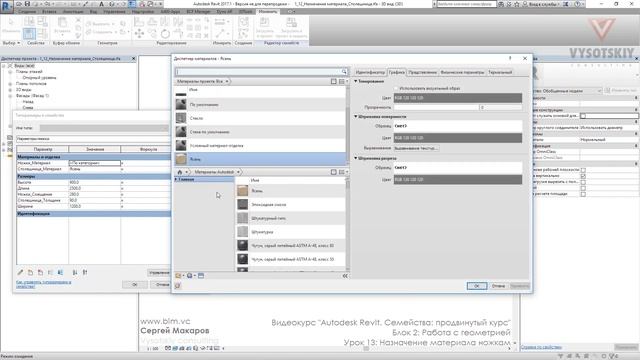This screenshot has height=360, width=640.
Task: Tick the bottom Properties palette checkbox
Action: [x=583, y=194]
